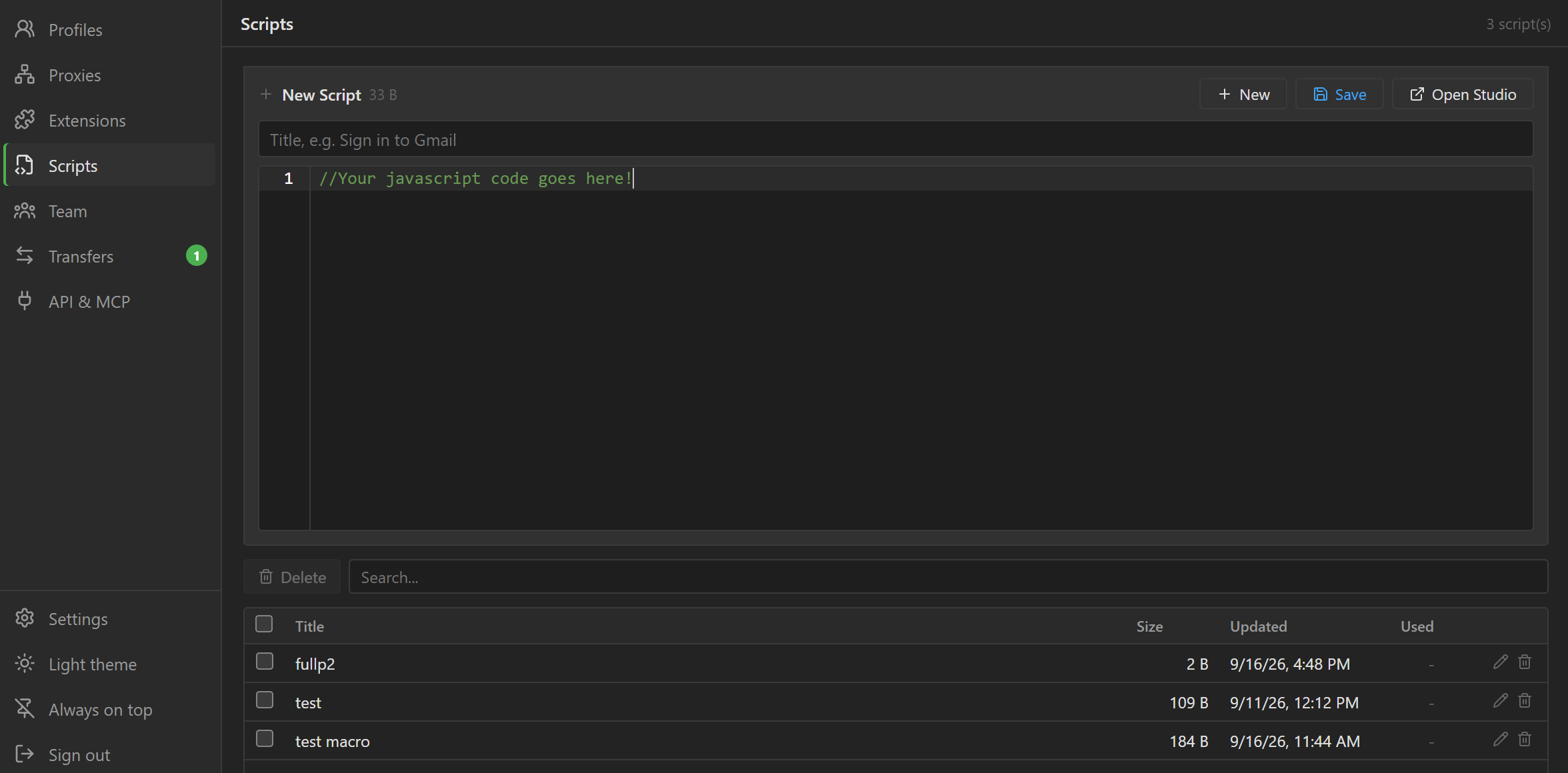Save the current script
Image resolution: width=1568 pixels, height=773 pixels.
(x=1339, y=95)
